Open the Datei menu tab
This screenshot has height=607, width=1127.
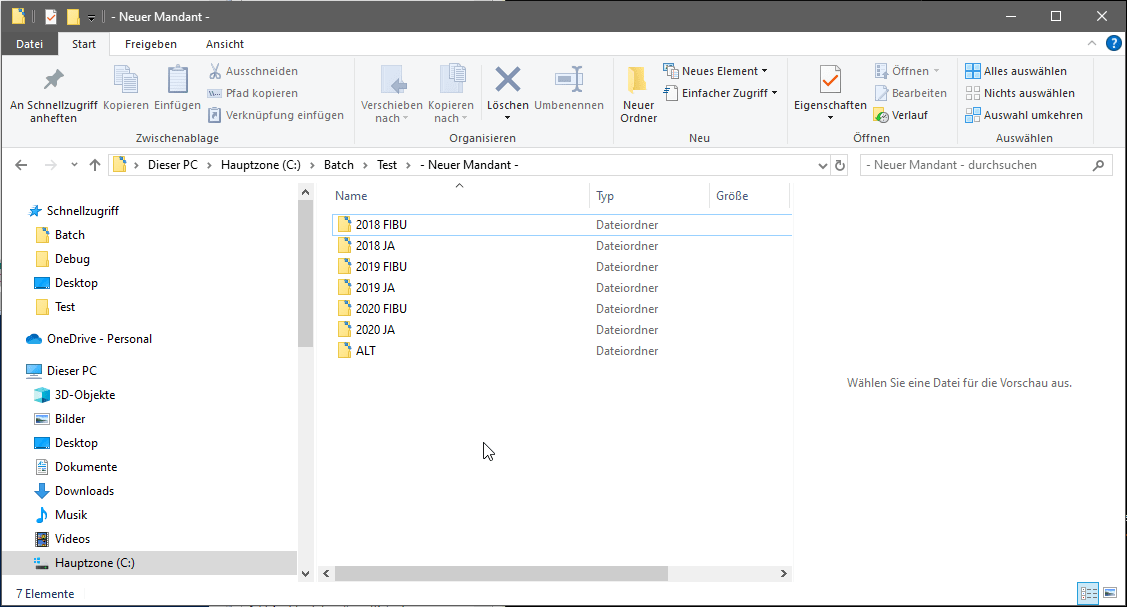pos(30,44)
